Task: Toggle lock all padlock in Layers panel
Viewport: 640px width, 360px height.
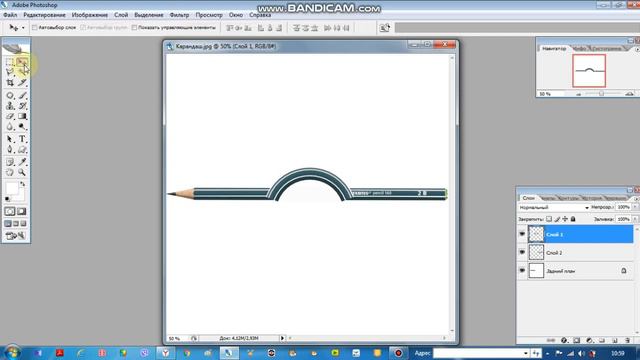Action: coord(573,219)
